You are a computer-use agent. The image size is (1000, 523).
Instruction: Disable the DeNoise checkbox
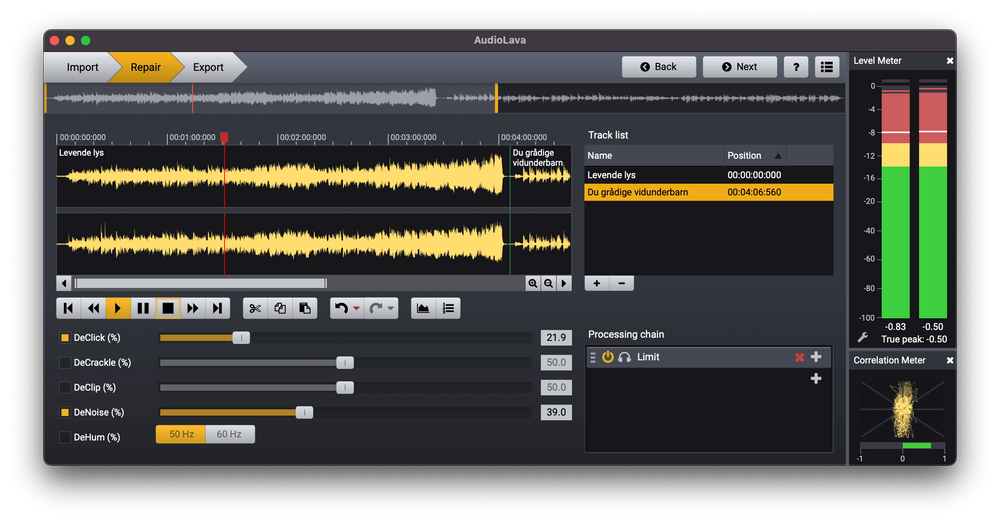click(x=65, y=412)
